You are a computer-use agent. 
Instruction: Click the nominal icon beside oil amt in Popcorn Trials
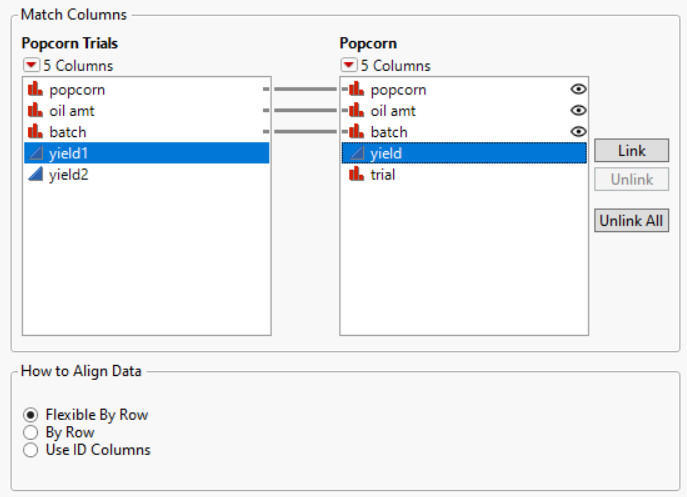pos(36,111)
